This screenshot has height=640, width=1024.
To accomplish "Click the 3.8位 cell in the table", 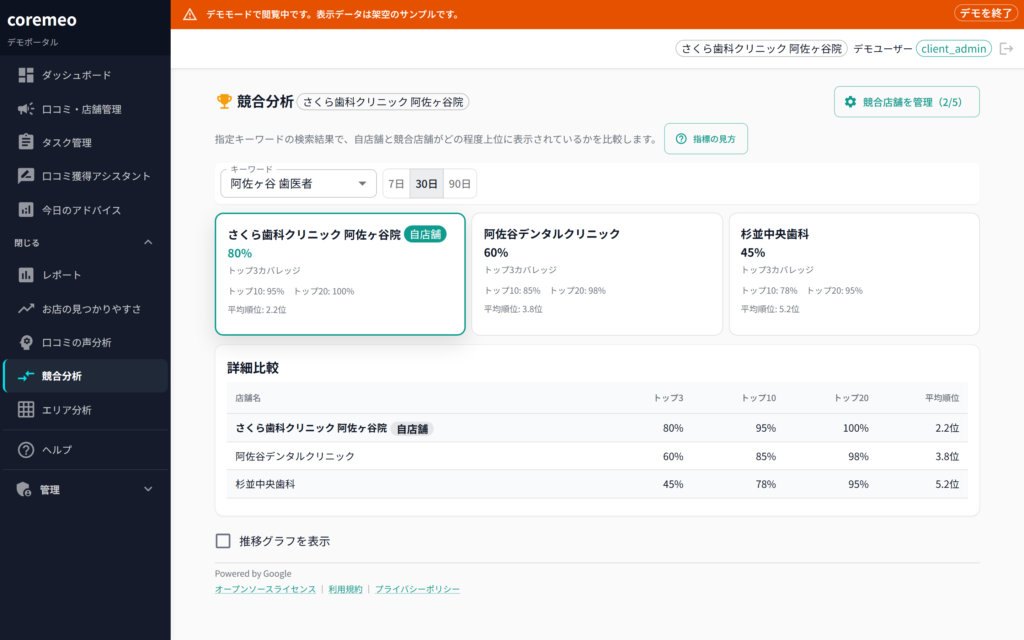I will (947, 456).
